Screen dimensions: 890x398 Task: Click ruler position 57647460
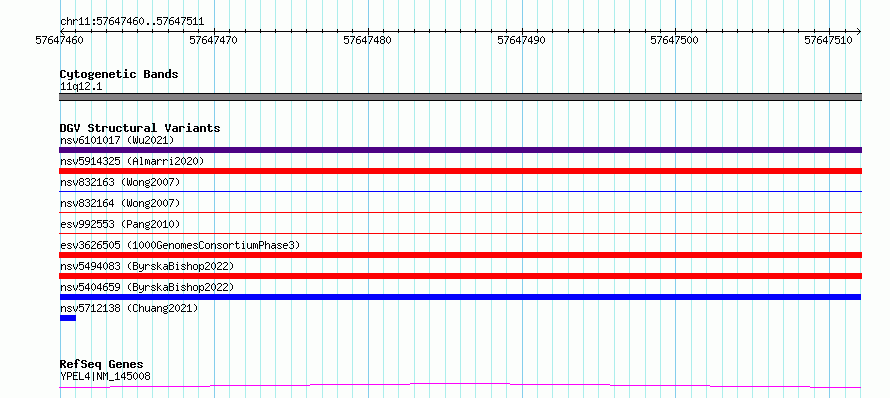pos(59,40)
